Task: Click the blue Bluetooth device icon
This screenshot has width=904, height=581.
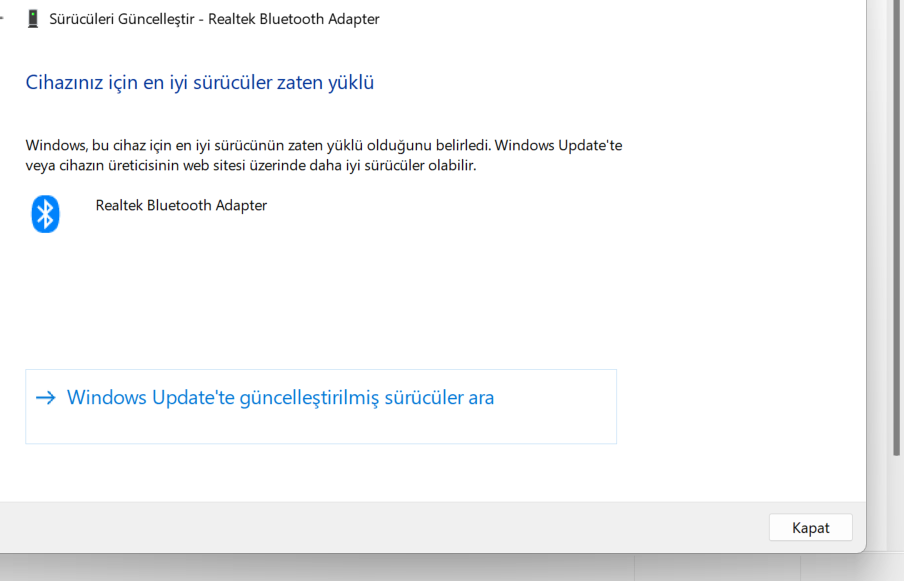Action: [45, 214]
